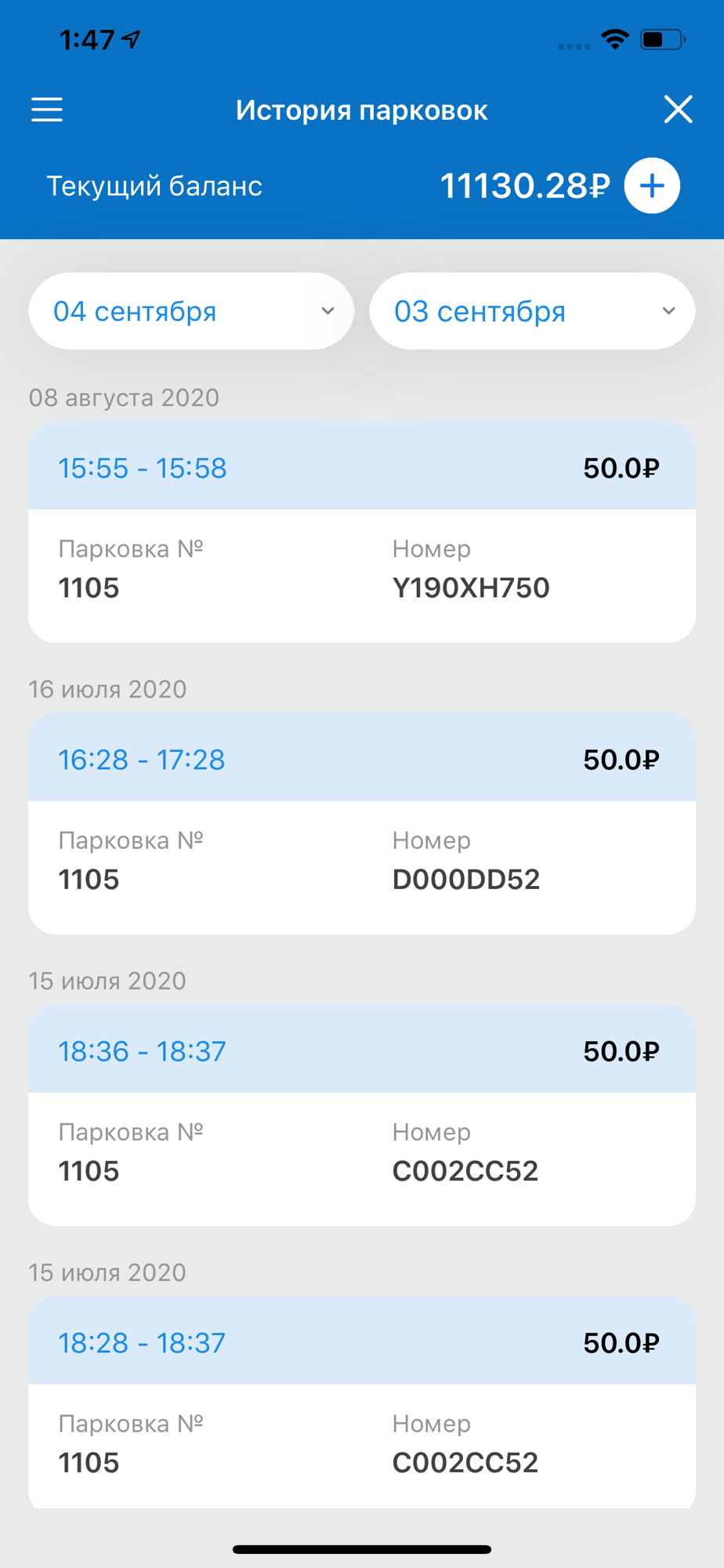Tap the battery indicator icon
The height and width of the screenshot is (1568, 724).
coord(662,39)
